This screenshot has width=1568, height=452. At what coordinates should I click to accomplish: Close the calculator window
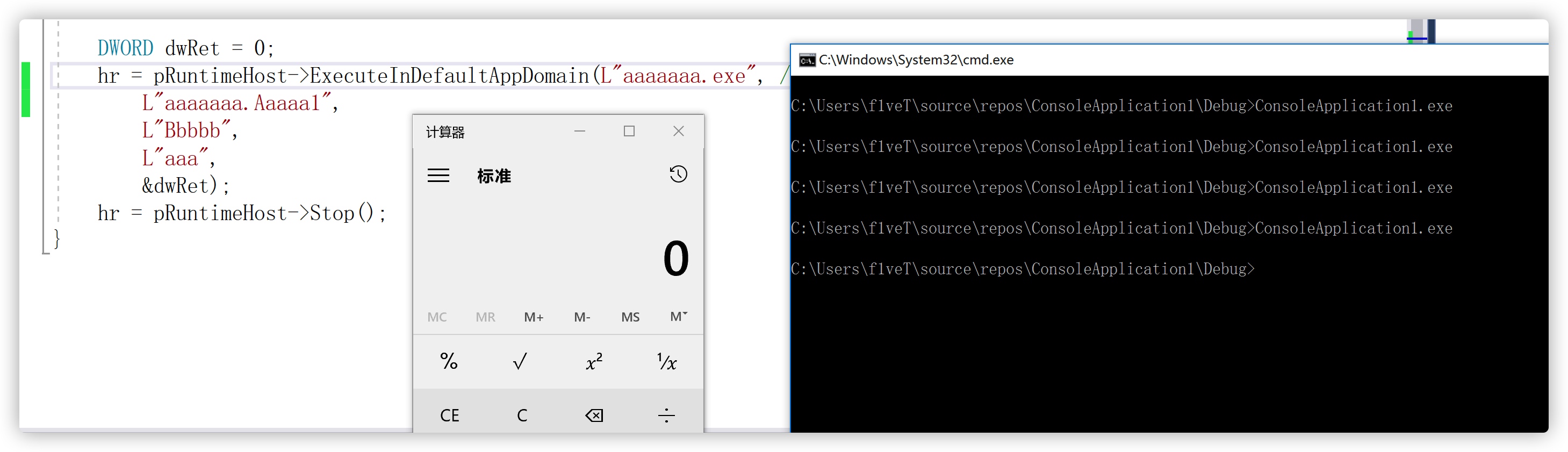coord(678,131)
